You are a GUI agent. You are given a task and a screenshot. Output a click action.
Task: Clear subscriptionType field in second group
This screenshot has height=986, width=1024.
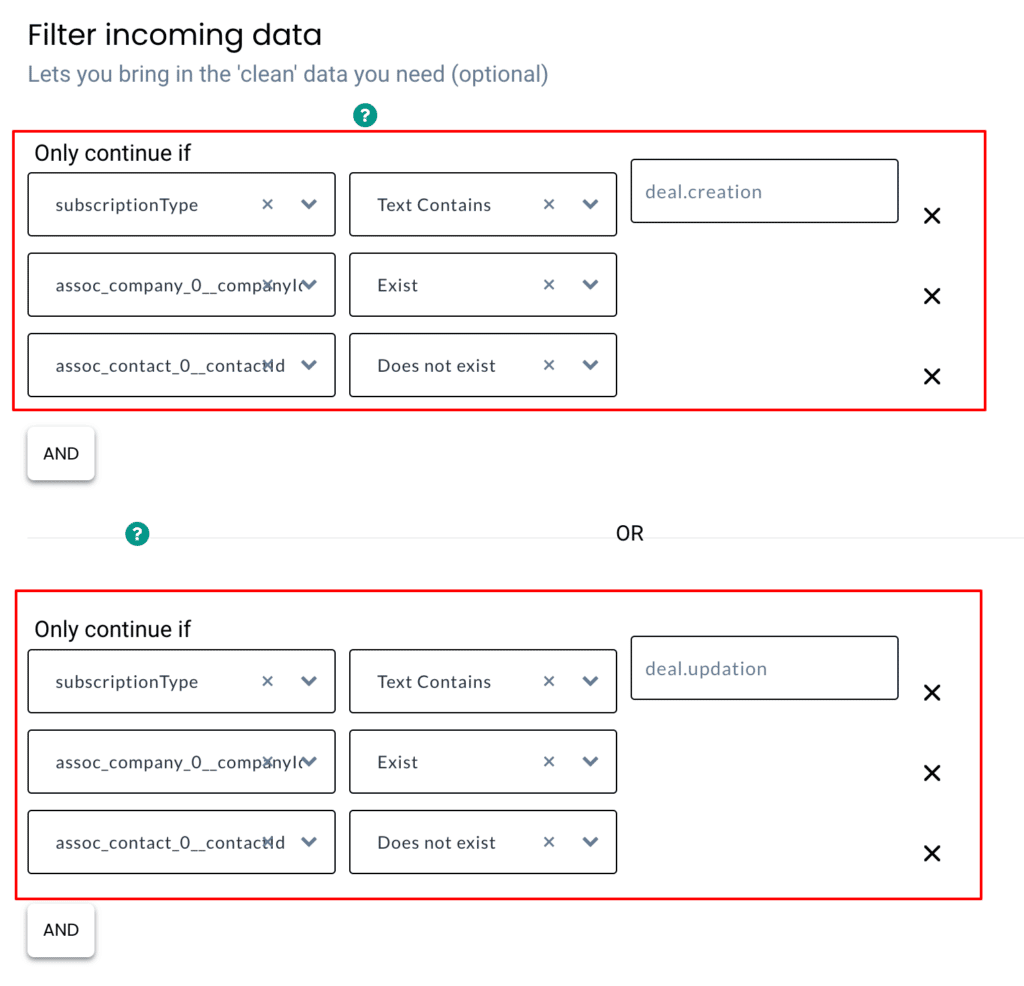point(268,681)
